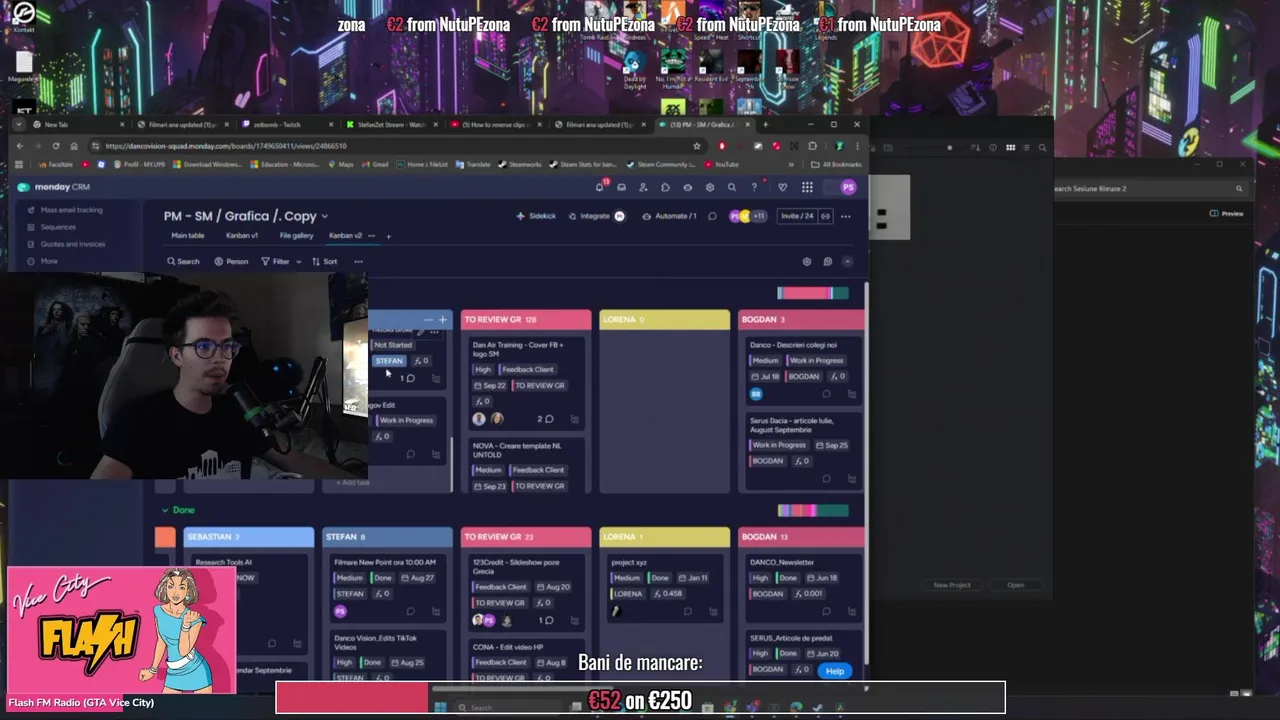Screen dimensions: 1280x720
Task: Open subitems icon on Dan Air Training card
Action: [574, 419]
